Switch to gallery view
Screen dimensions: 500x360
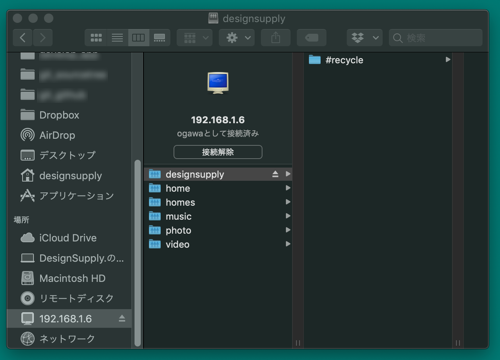[x=159, y=38]
